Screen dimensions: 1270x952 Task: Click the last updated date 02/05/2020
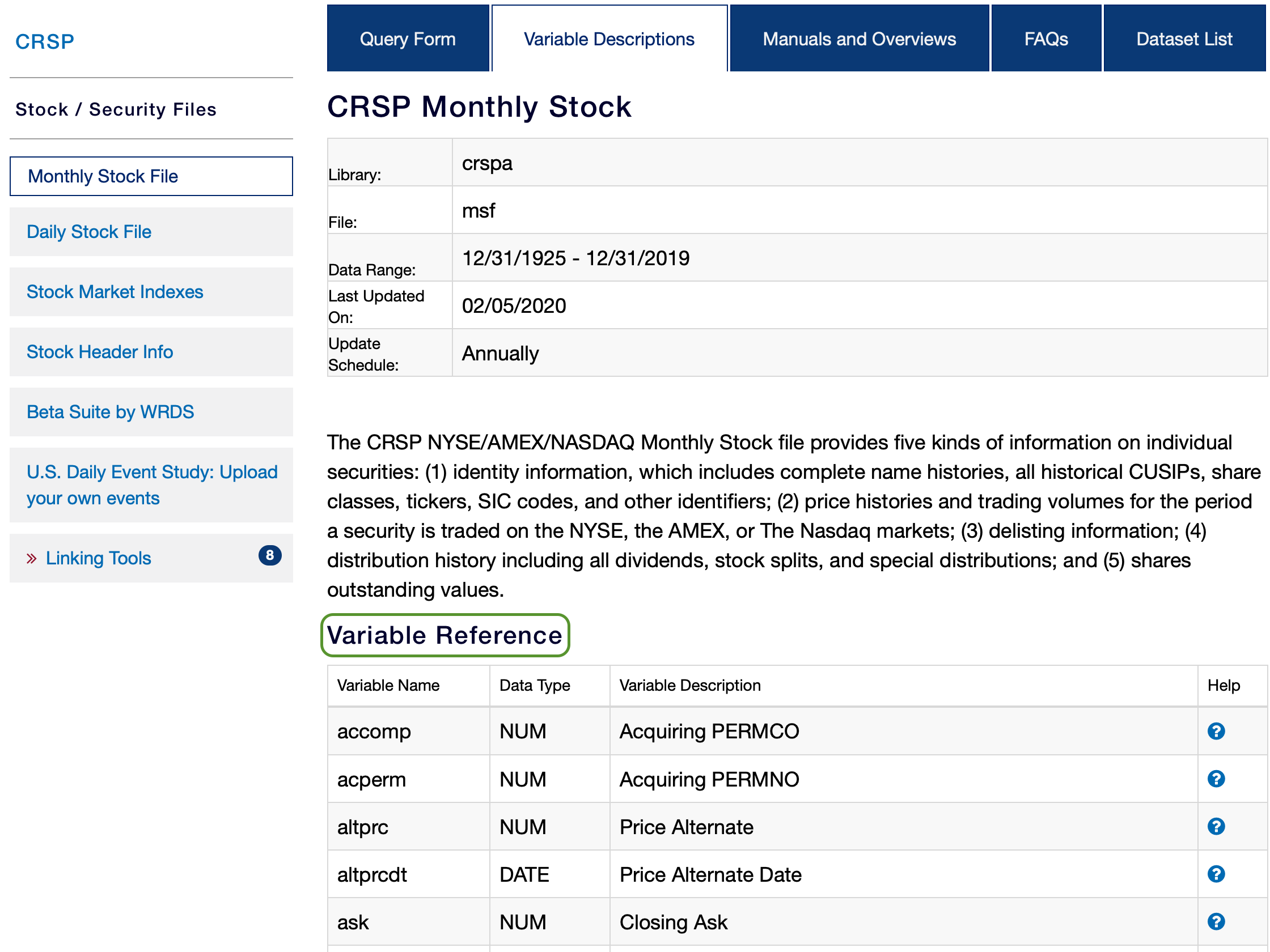tap(514, 306)
